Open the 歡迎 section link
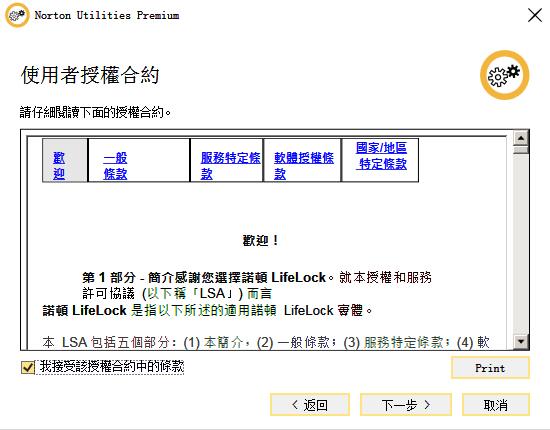Viewport: 550px width, 430px height. [x=59, y=166]
